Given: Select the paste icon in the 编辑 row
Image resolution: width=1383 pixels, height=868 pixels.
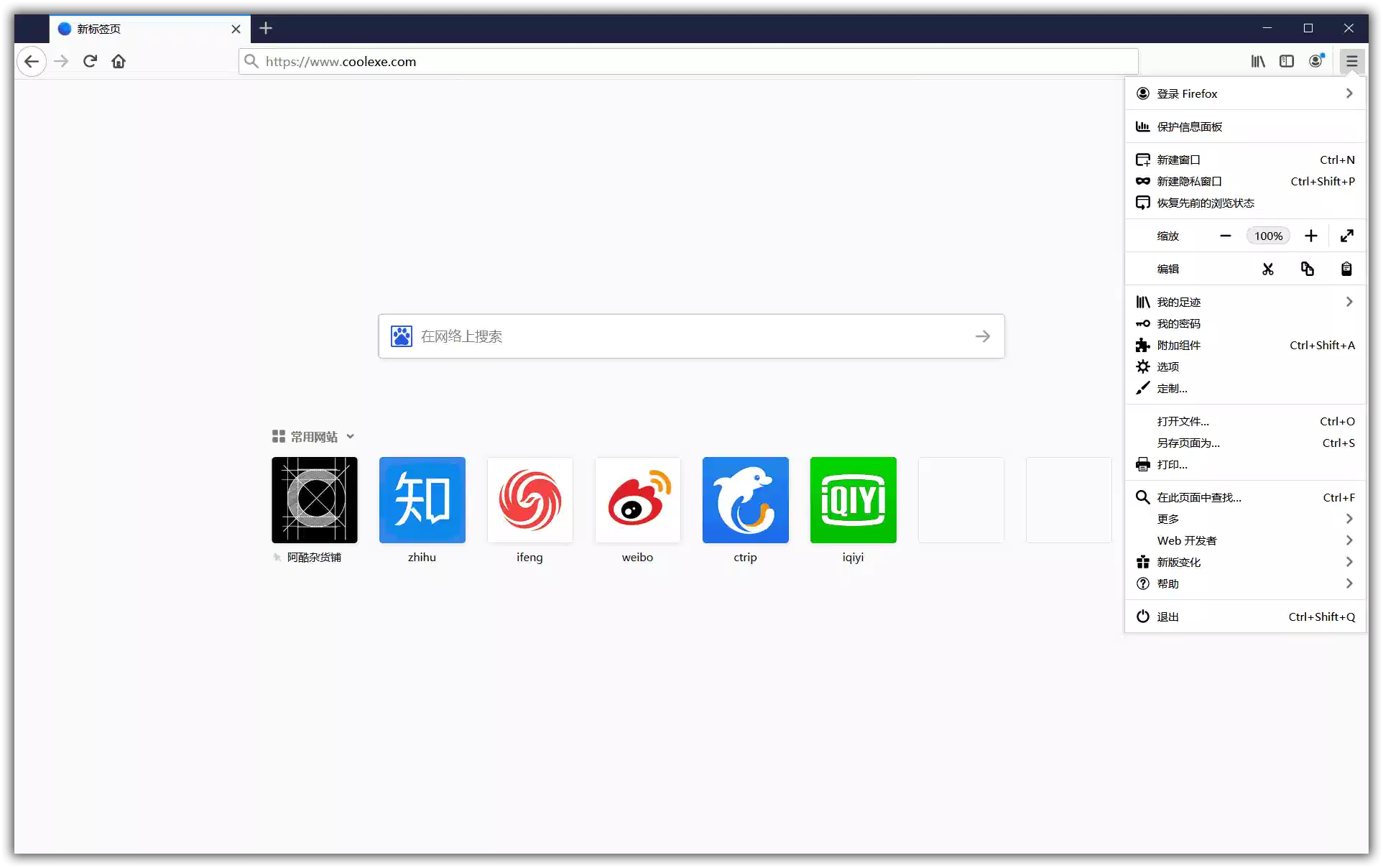Looking at the screenshot, I should coord(1346,269).
